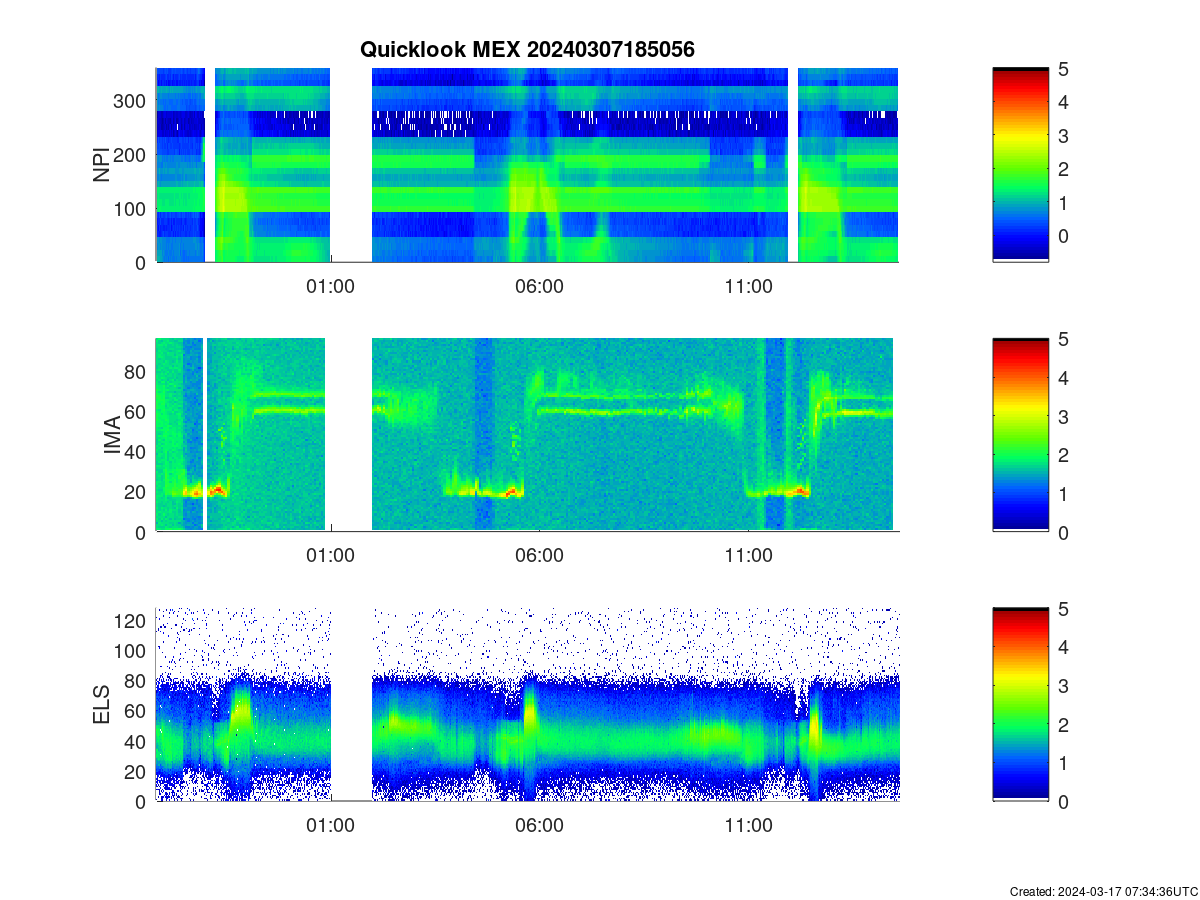
Task: Click the 1 label on NPI colorbar
Action: [x=1061, y=202]
